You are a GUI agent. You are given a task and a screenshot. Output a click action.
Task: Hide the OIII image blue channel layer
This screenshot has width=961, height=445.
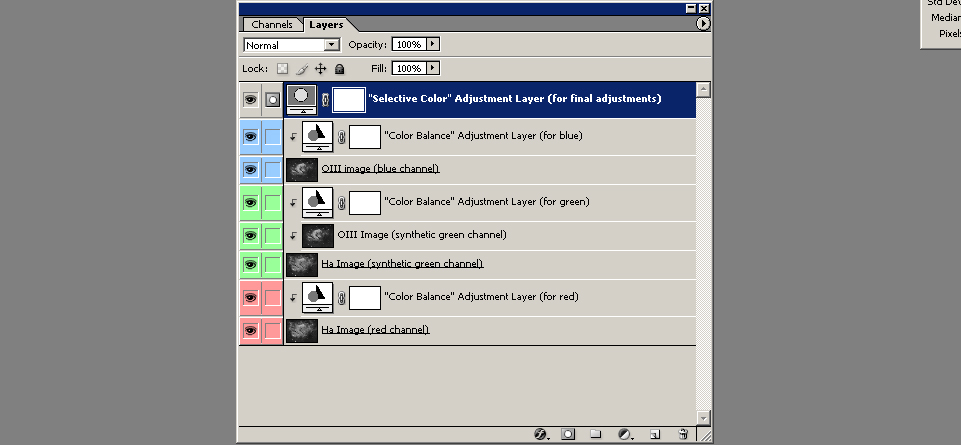[x=250, y=169]
